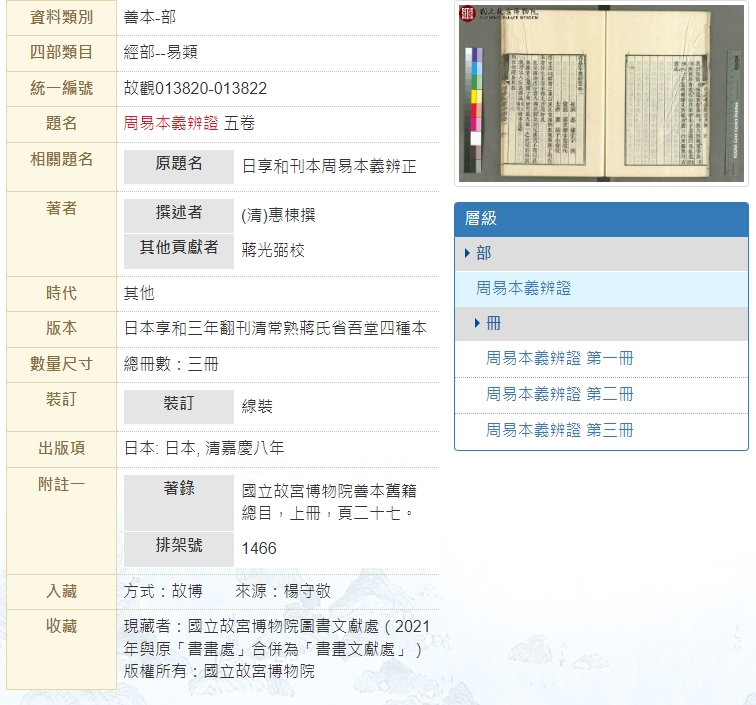Click the 原題名 sub-label
756x705 pixels.
click(178, 163)
